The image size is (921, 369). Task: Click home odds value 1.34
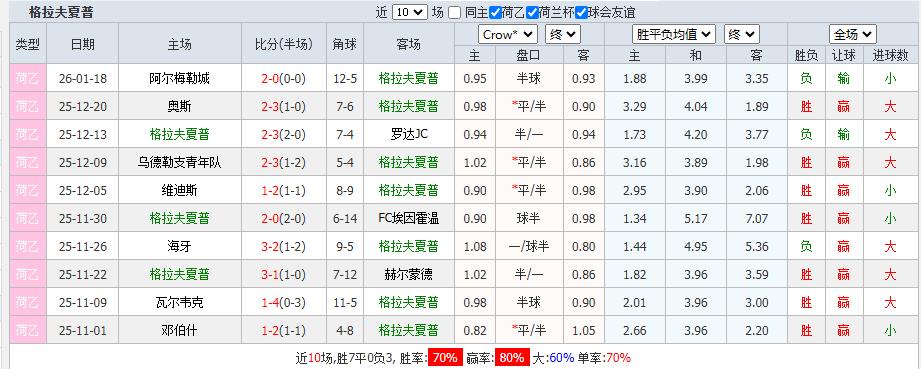[634, 219]
